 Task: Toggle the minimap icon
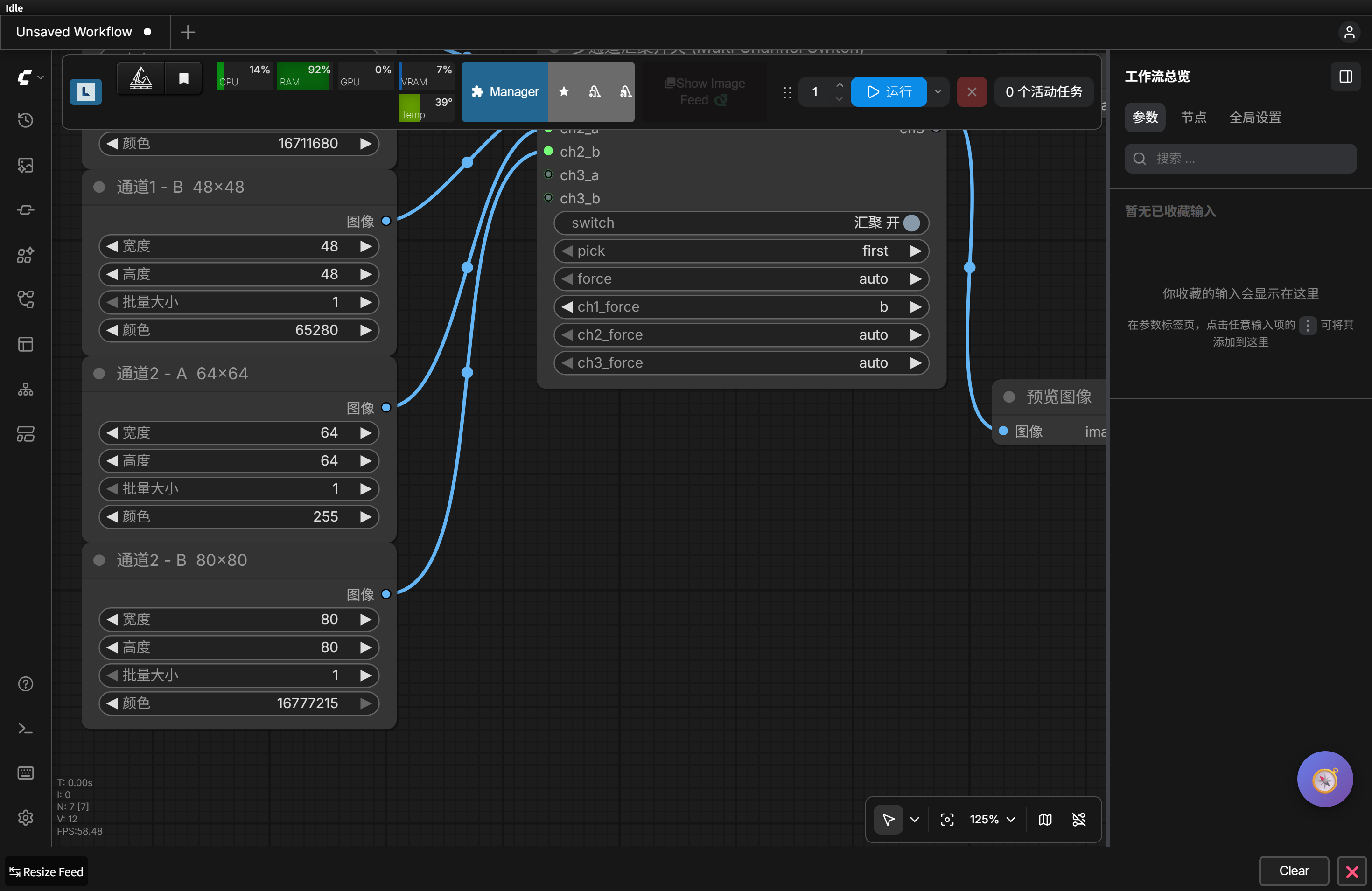click(x=1045, y=820)
